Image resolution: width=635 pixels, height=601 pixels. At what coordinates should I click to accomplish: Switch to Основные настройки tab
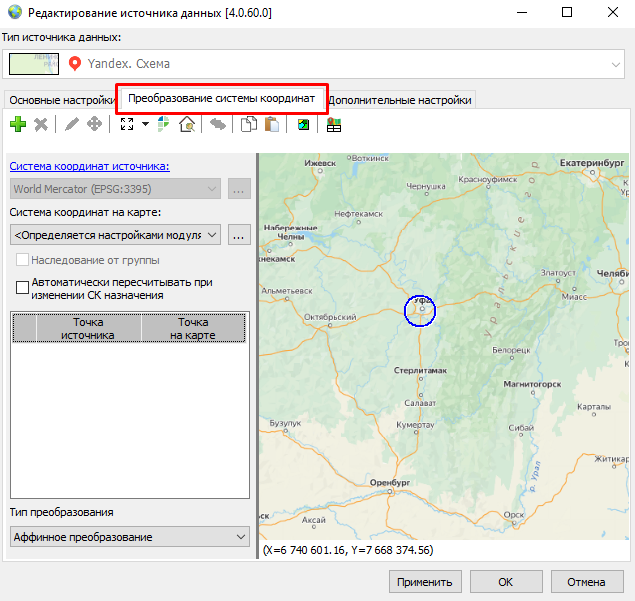click(x=62, y=100)
